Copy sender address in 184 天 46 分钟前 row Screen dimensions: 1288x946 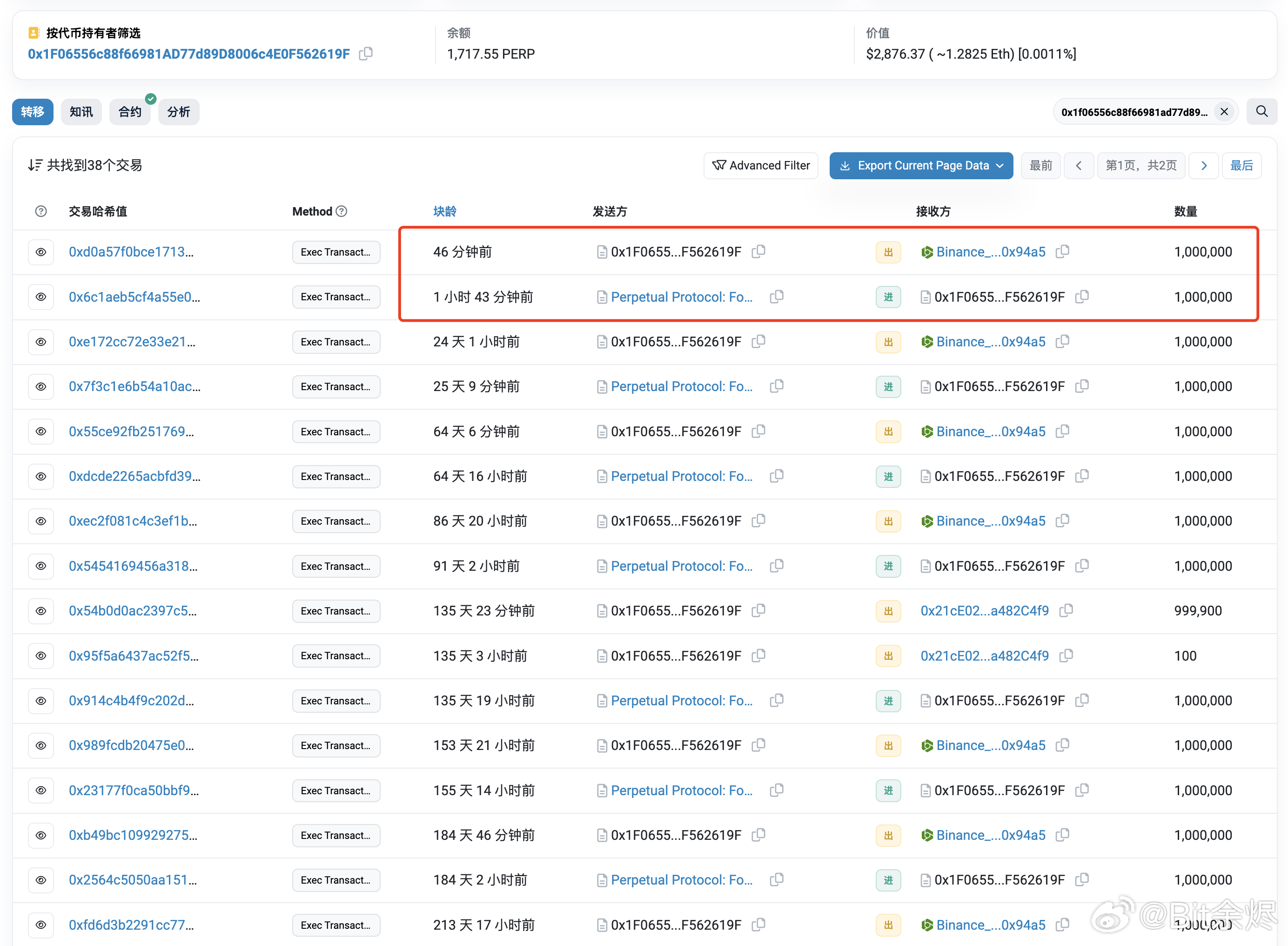tap(758, 835)
